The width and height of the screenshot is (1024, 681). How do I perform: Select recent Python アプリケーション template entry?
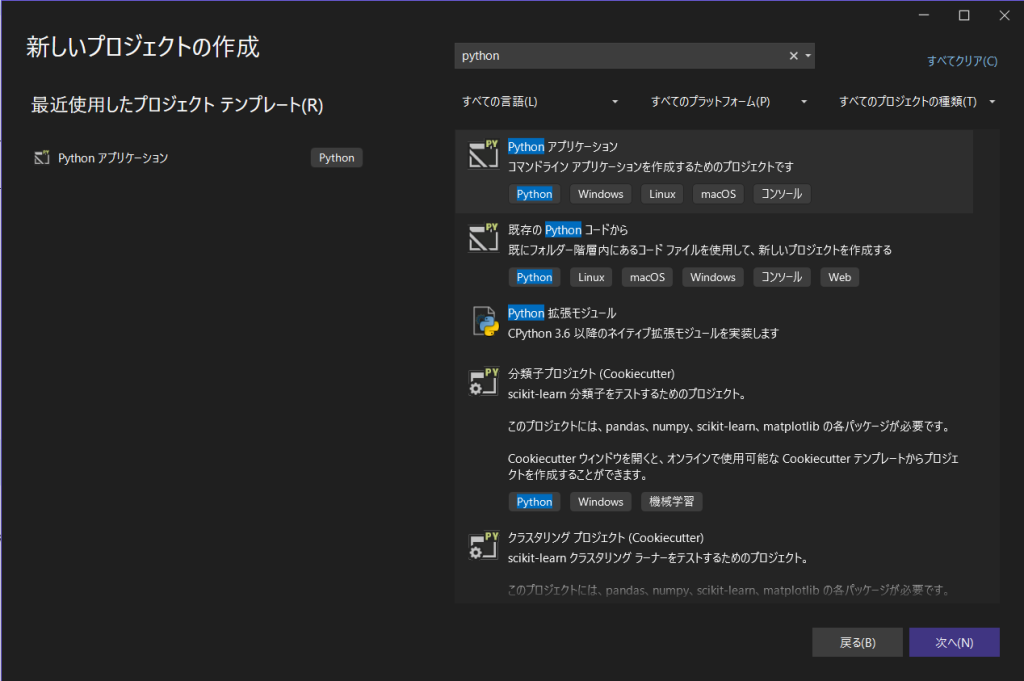pos(114,158)
